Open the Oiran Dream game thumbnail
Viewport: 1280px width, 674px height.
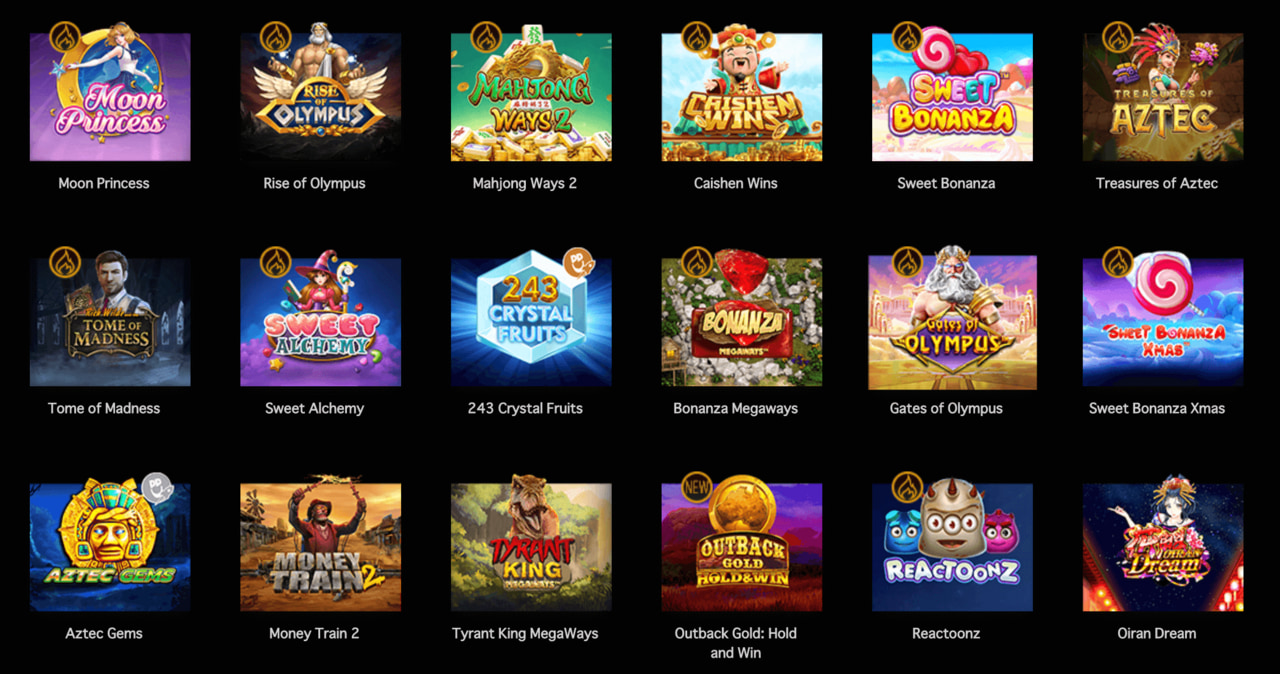(1163, 547)
